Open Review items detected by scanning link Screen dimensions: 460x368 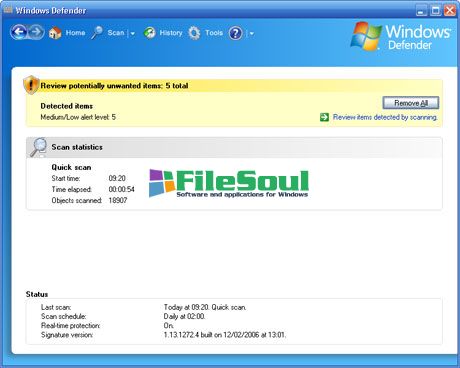[385, 117]
